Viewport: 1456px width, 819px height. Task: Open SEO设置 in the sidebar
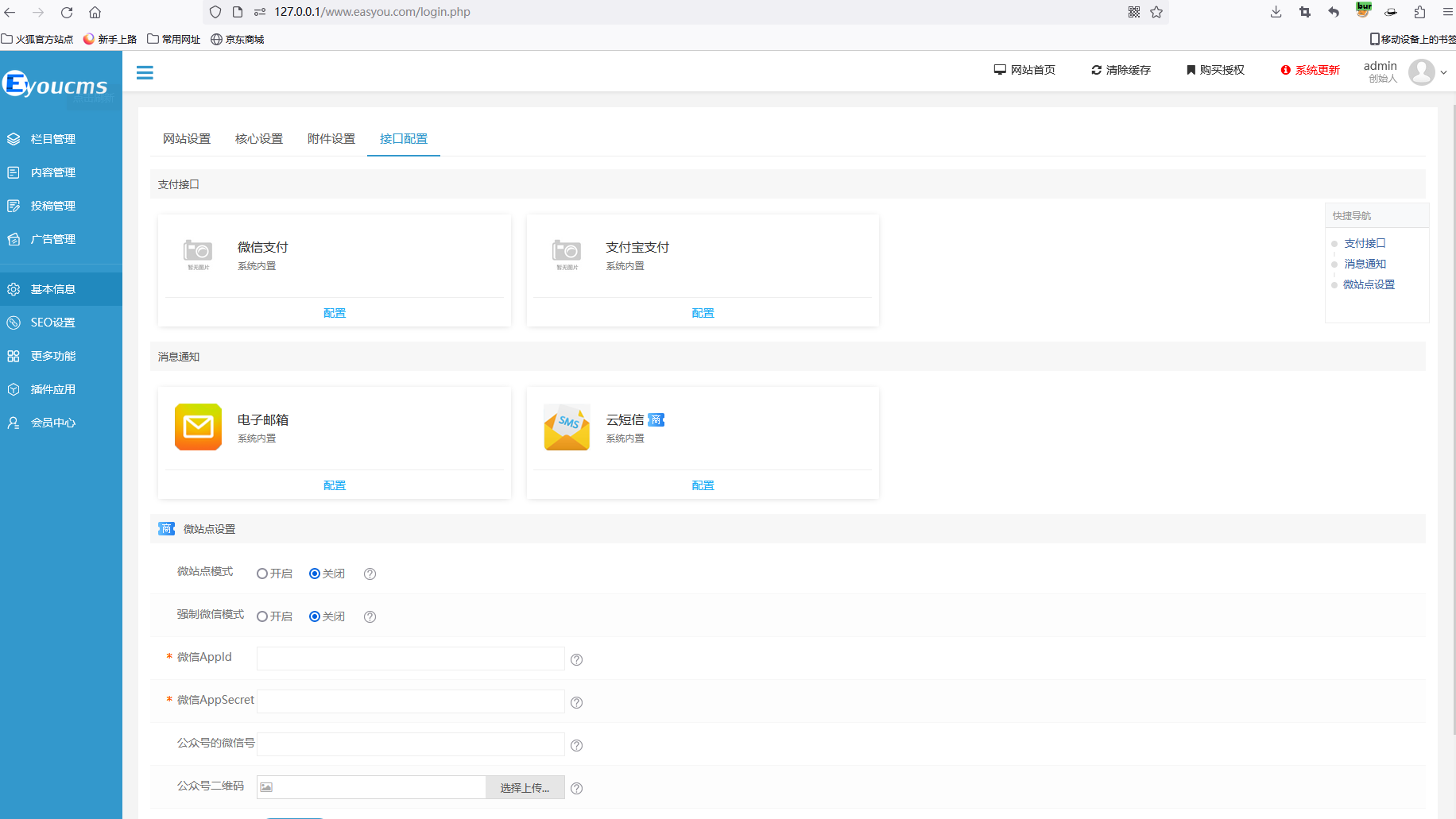pos(61,323)
